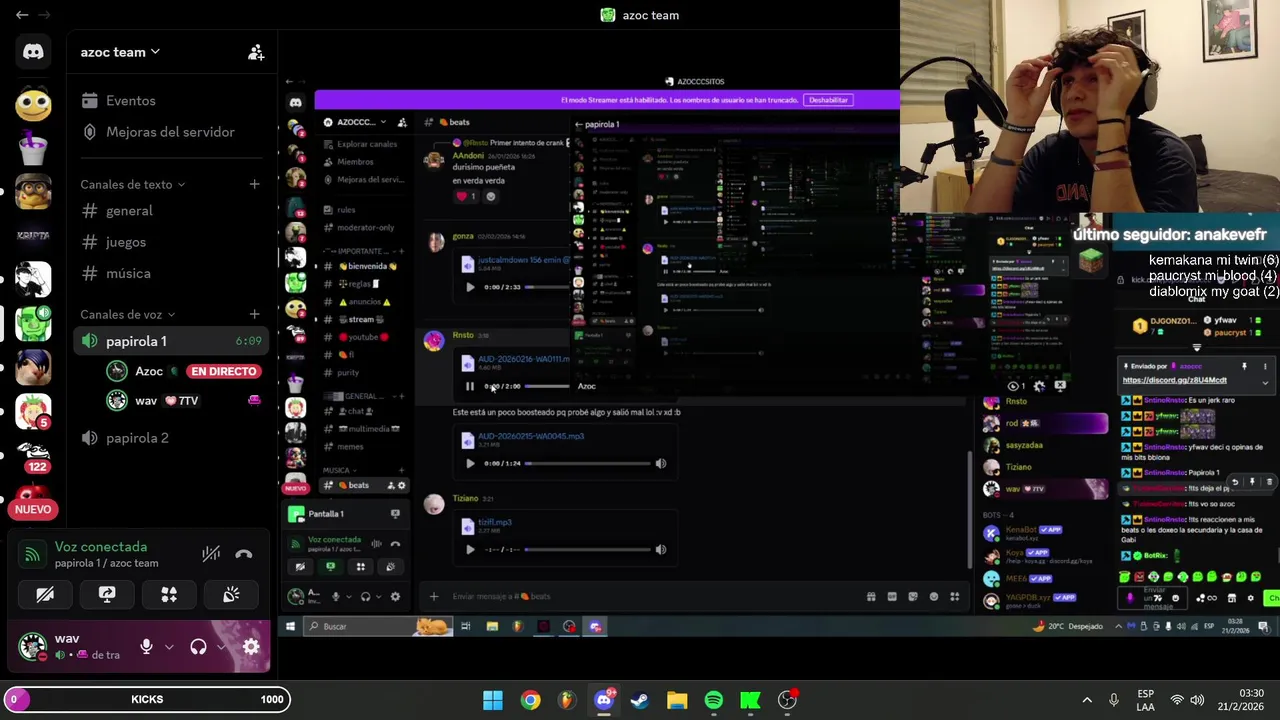1280x720 pixels.
Task: Share your screen in voice panel
Action: pos(107,594)
